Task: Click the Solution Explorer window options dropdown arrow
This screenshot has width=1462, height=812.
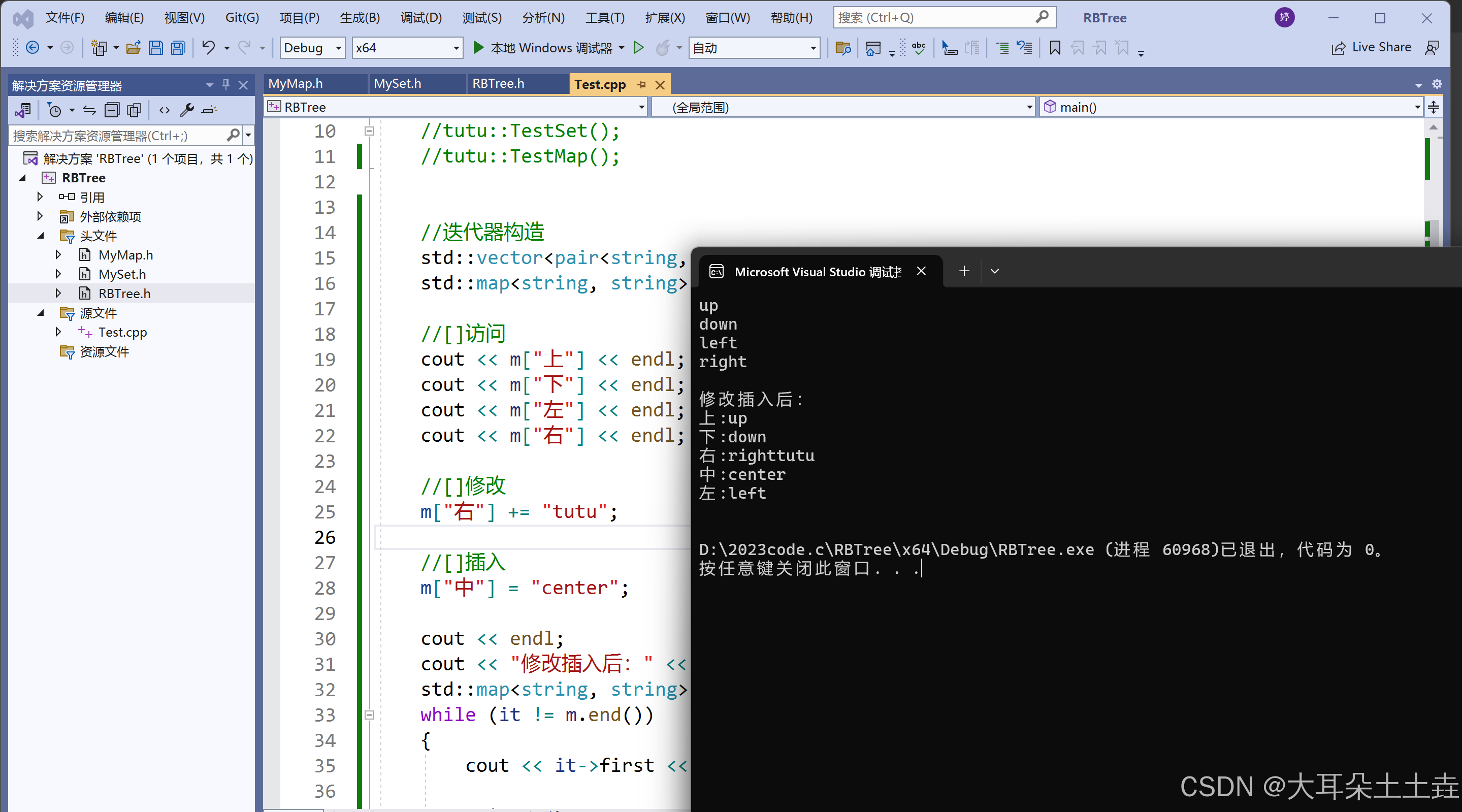Action: coord(209,85)
